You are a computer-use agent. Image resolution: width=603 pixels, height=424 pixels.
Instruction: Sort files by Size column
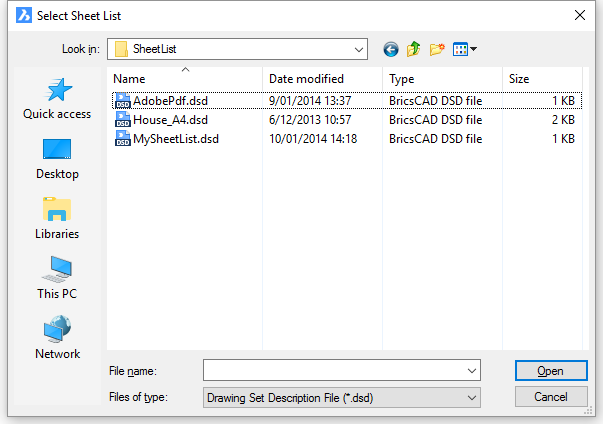coord(543,79)
